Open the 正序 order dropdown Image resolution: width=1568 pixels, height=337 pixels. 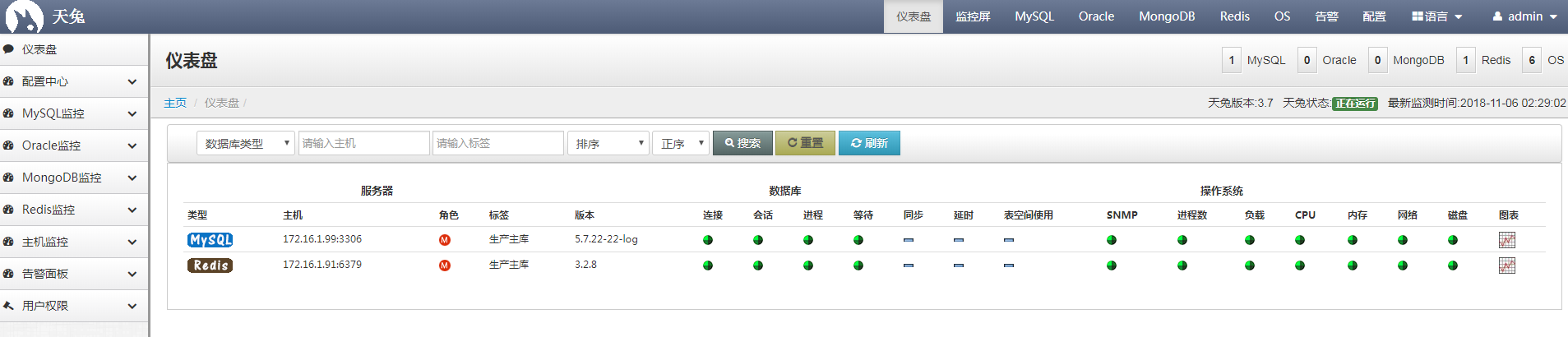681,143
